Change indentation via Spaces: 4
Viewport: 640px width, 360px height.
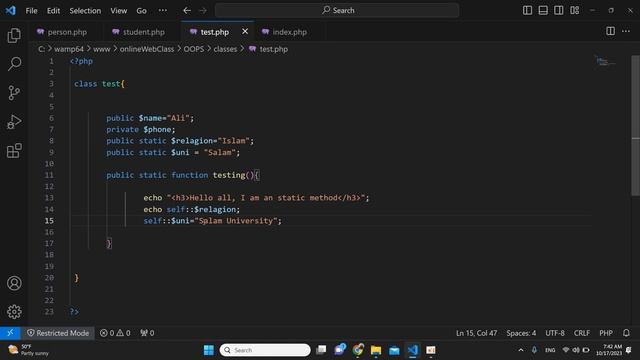521,333
